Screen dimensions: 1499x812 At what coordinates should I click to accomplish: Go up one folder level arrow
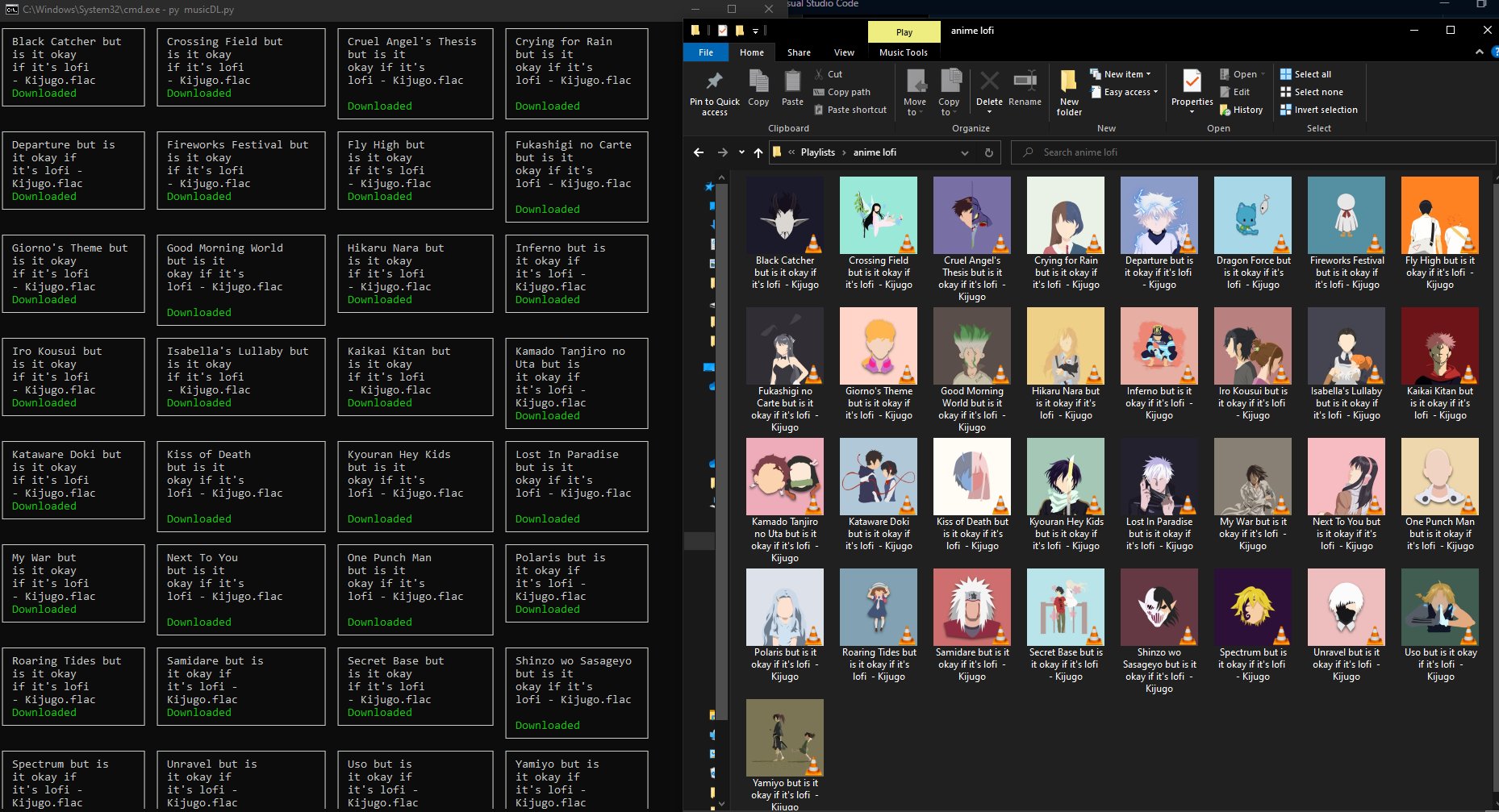tap(758, 152)
